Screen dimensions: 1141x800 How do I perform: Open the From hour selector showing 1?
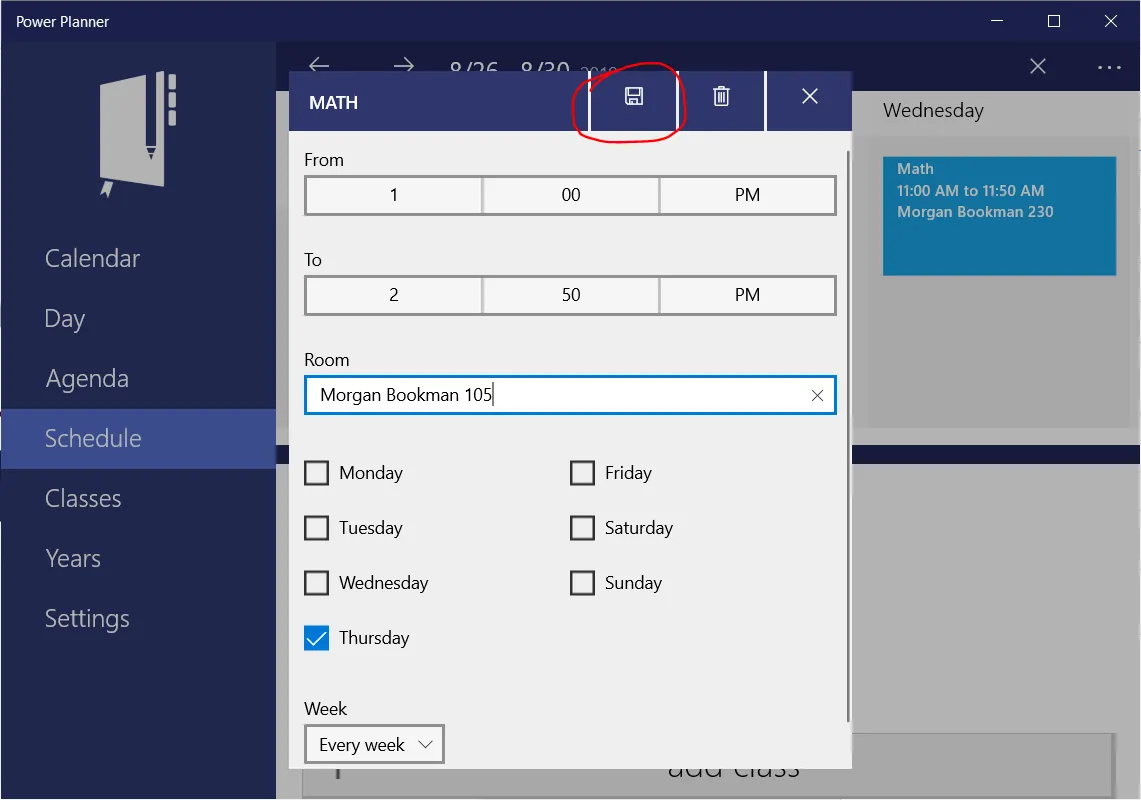(x=394, y=195)
